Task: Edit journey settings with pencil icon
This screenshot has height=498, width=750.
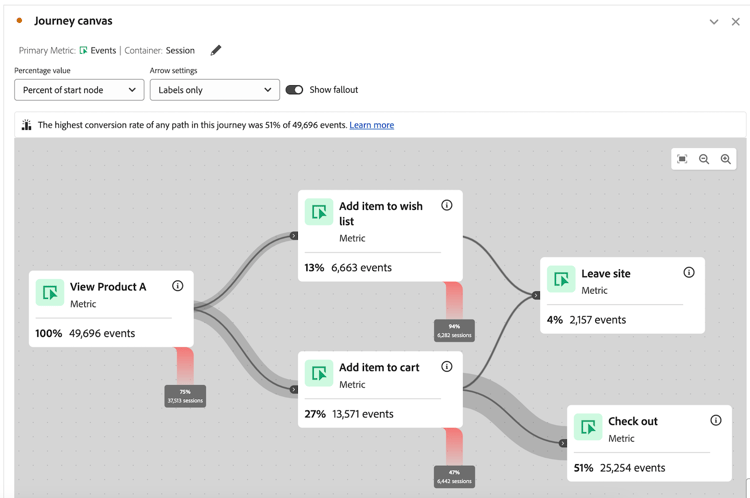Action: tap(216, 50)
